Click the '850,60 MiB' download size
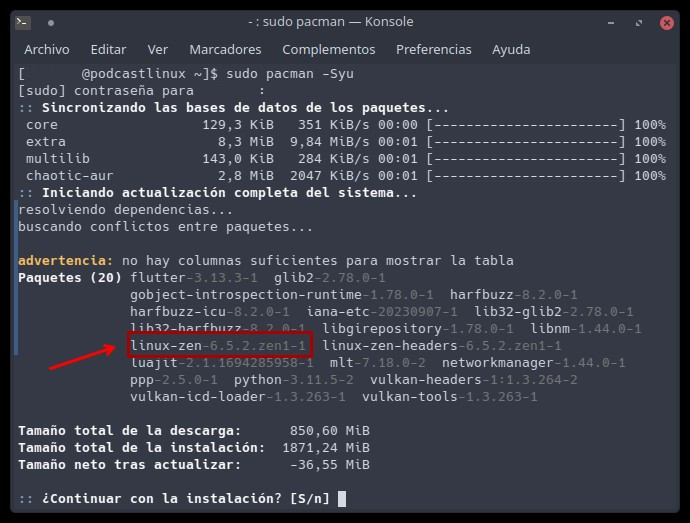The width and height of the screenshot is (690, 523). point(330,431)
